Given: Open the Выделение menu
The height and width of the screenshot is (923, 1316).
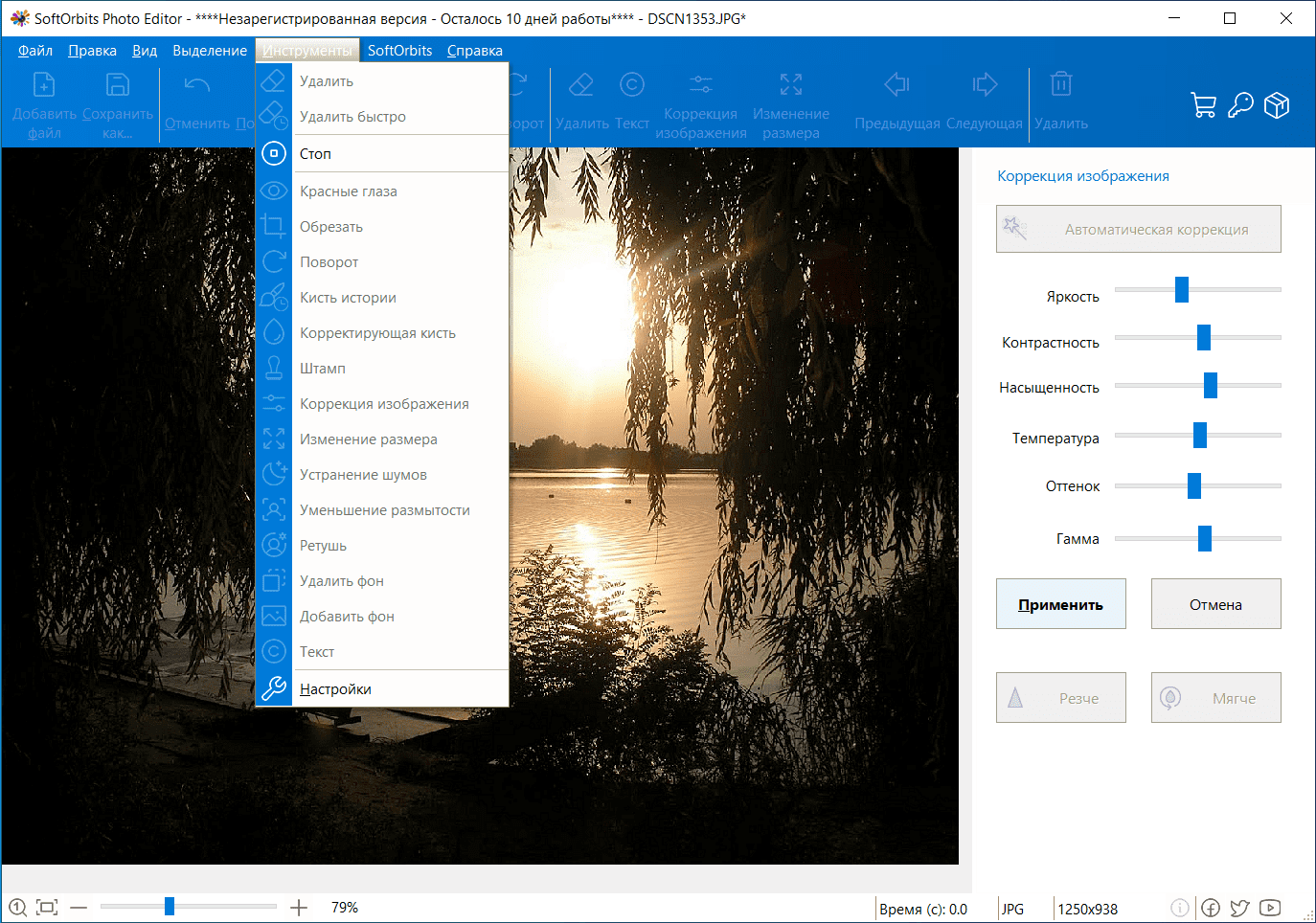Looking at the screenshot, I should coord(210,51).
